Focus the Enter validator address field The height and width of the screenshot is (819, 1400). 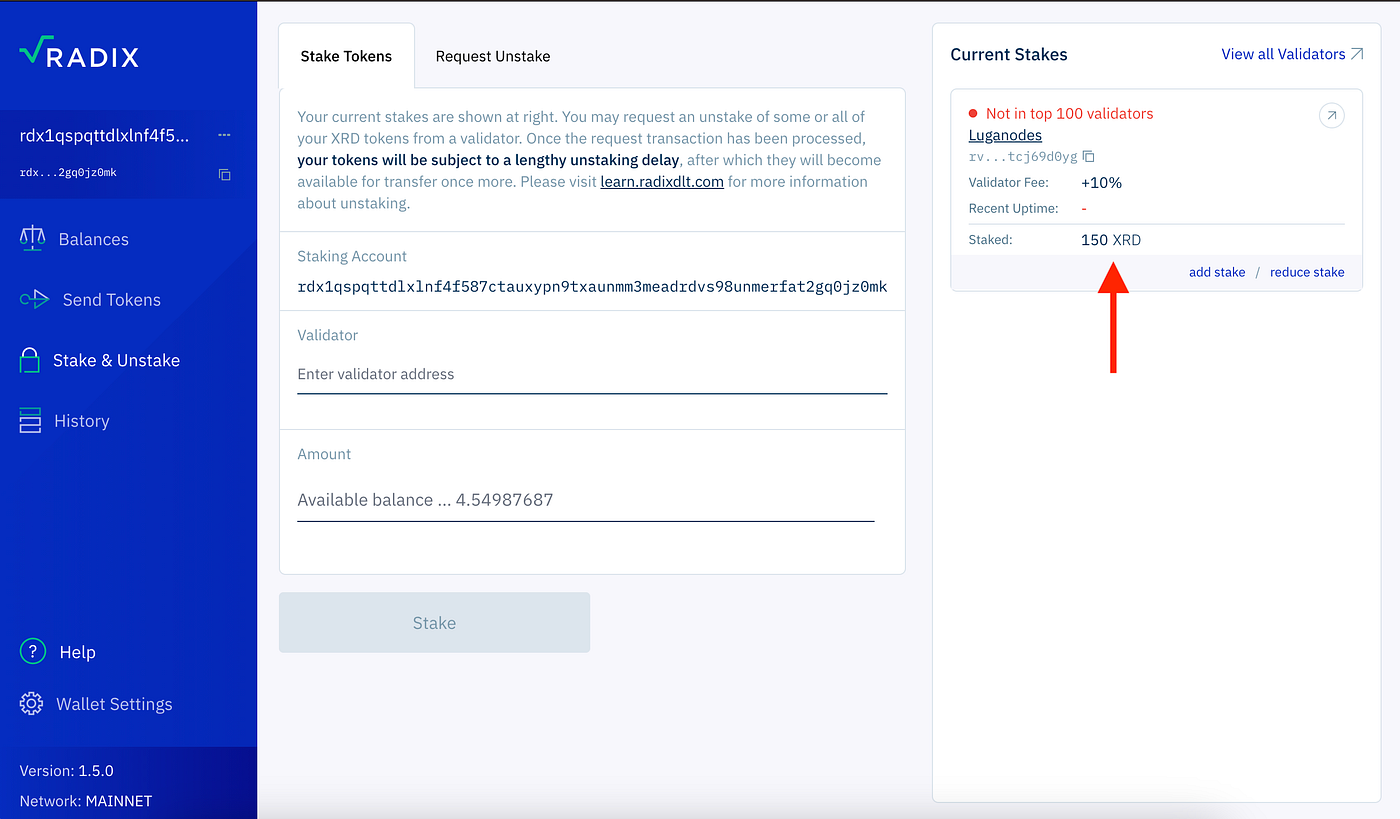coord(592,375)
